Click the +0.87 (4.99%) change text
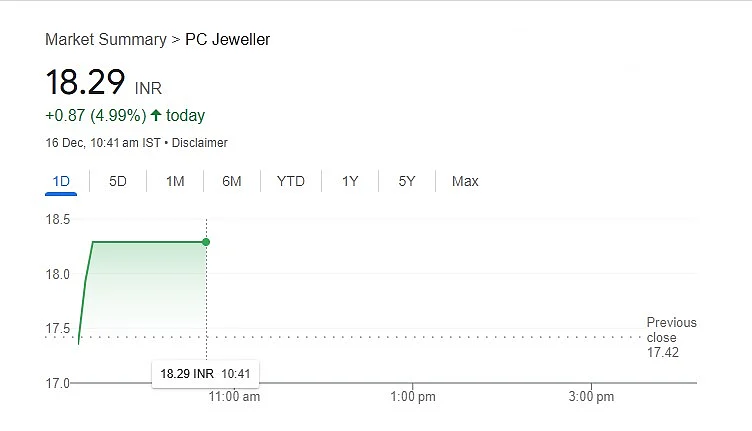The width and height of the screenshot is (752, 431). point(95,116)
